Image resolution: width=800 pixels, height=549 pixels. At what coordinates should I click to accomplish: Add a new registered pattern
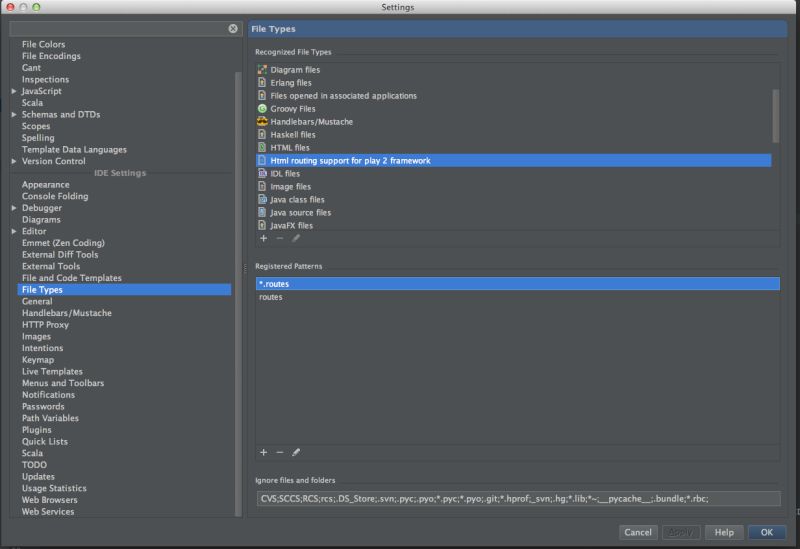(x=264, y=452)
